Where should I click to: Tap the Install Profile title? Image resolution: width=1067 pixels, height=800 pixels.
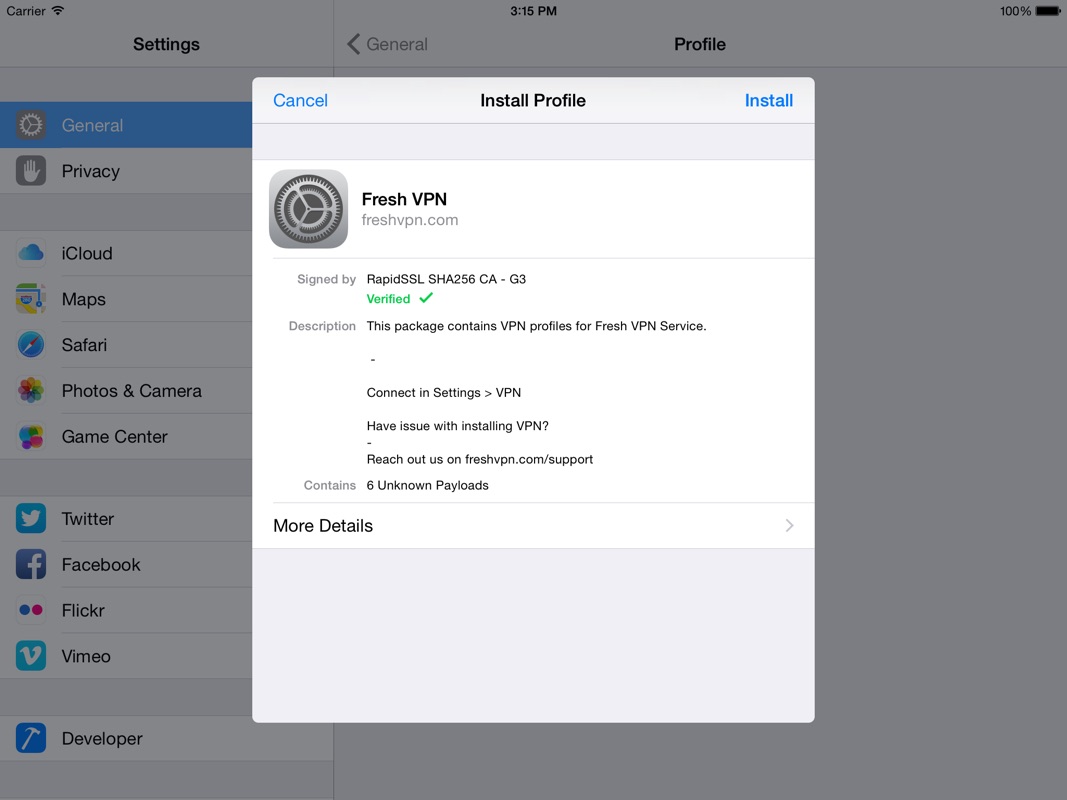pyautogui.click(x=533, y=101)
